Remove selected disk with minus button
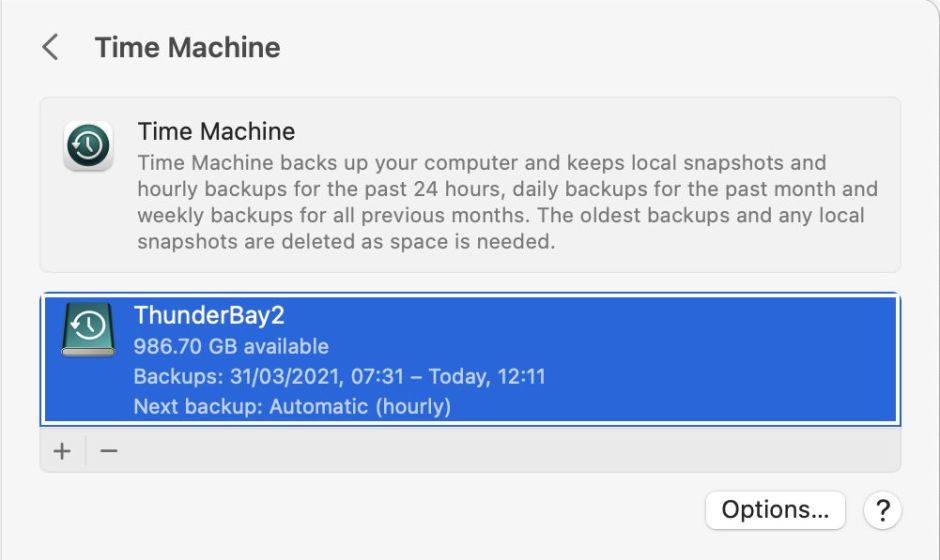The height and width of the screenshot is (560, 940). (x=109, y=451)
